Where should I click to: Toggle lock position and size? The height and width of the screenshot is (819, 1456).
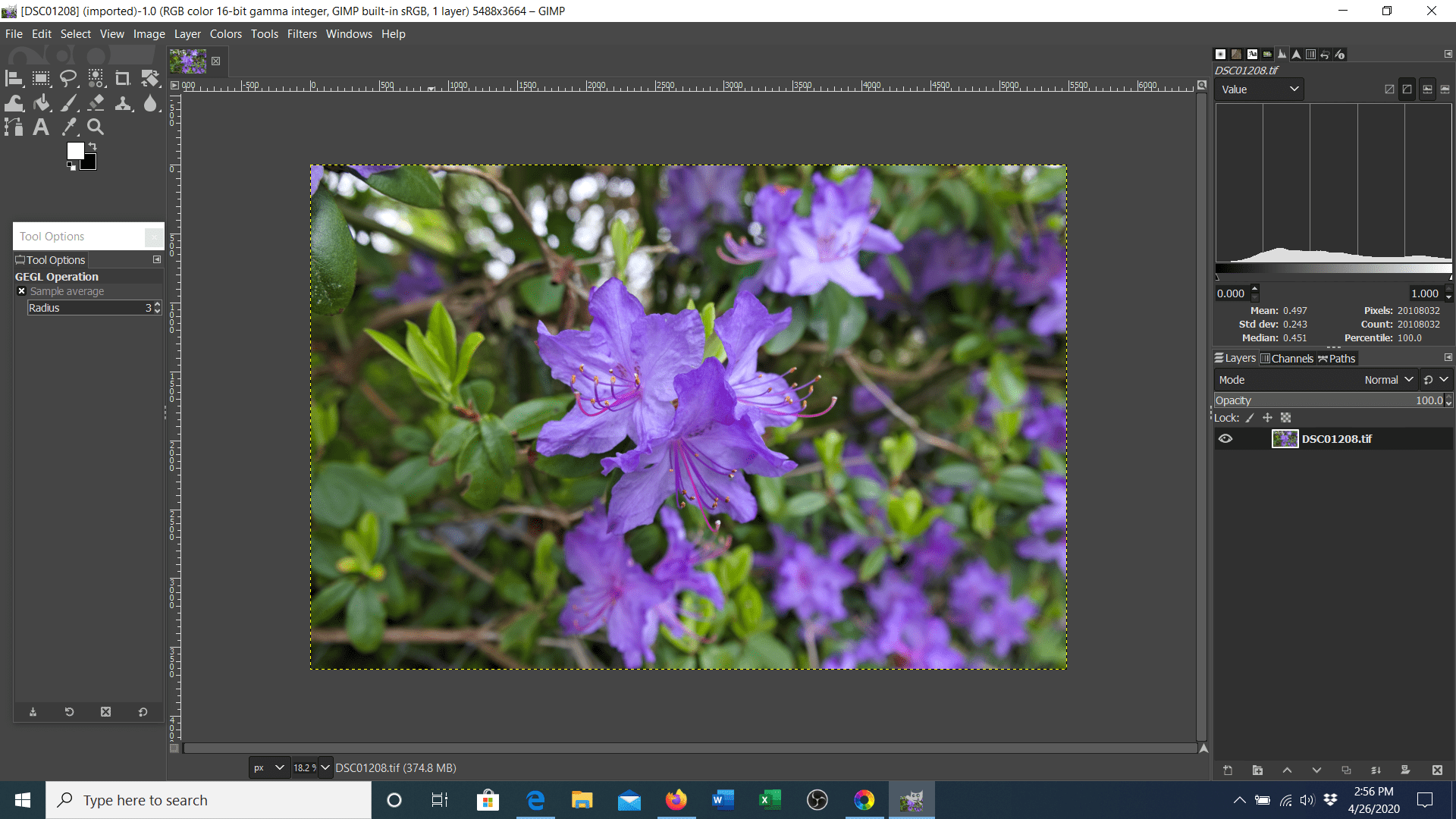click(1267, 418)
